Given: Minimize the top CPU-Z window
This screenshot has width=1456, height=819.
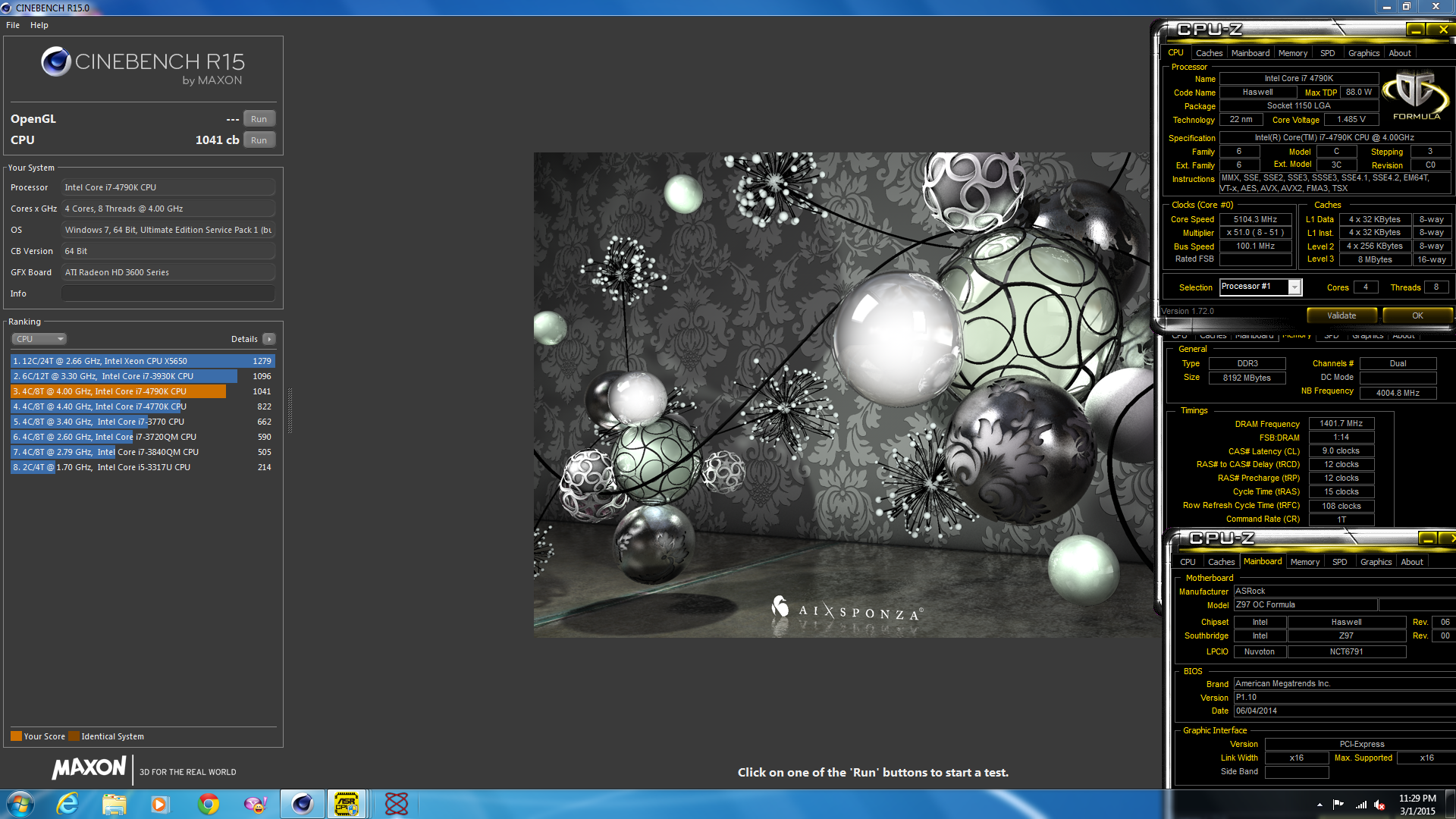Looking at the screenshot, I should 1415,30.
